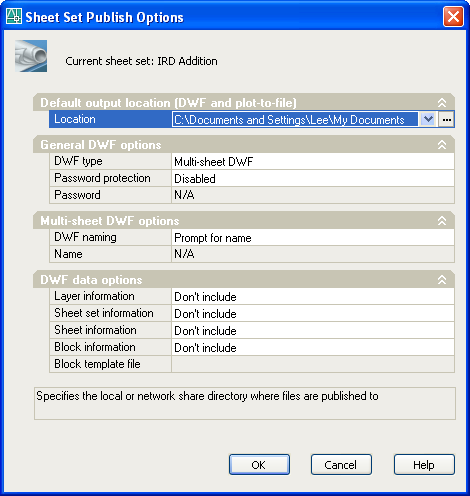Collapse the DWF data options chevron
Screen dimensions: 470x496
click(x=442, y=280)
